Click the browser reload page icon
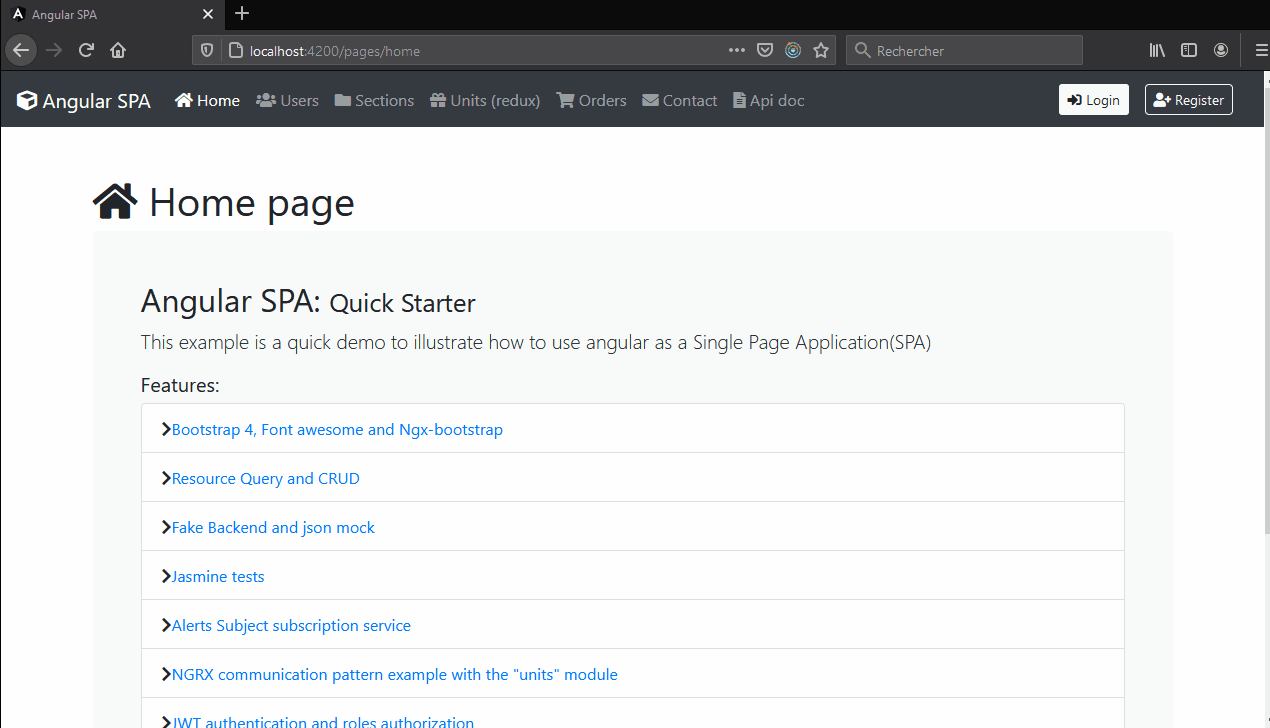The width and height of the screenshot is (1270, 728). pyautogui.click(x=85, y=50)
